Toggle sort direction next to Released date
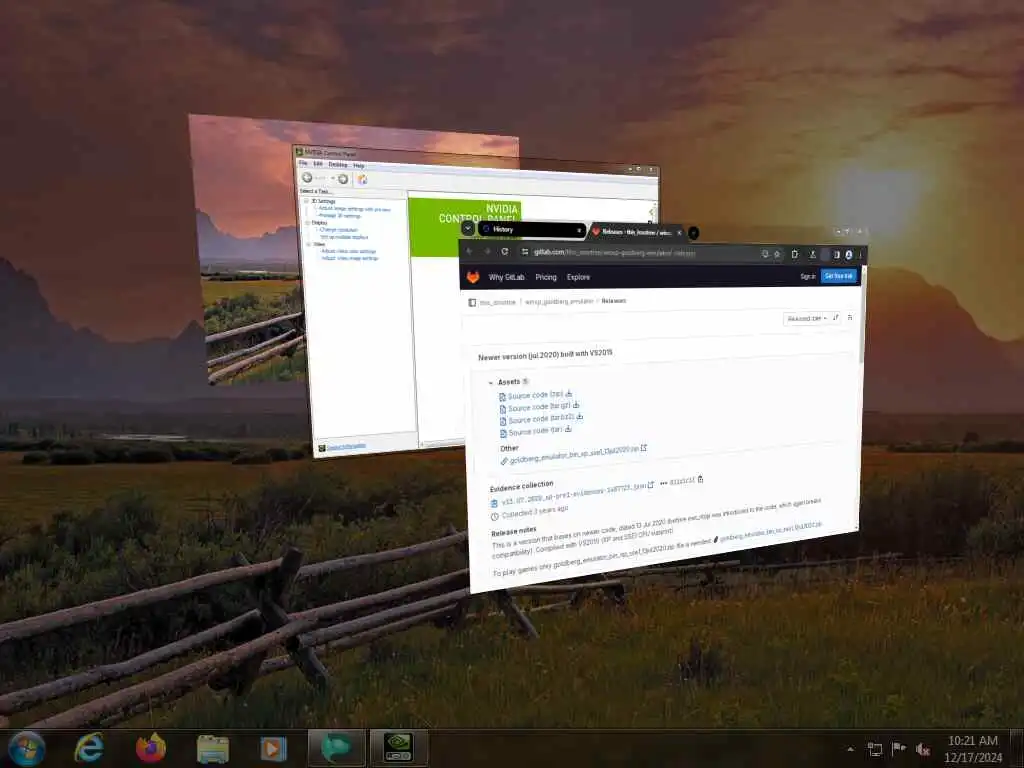The height and width of the screenshot is (768, 1024). 836,317
